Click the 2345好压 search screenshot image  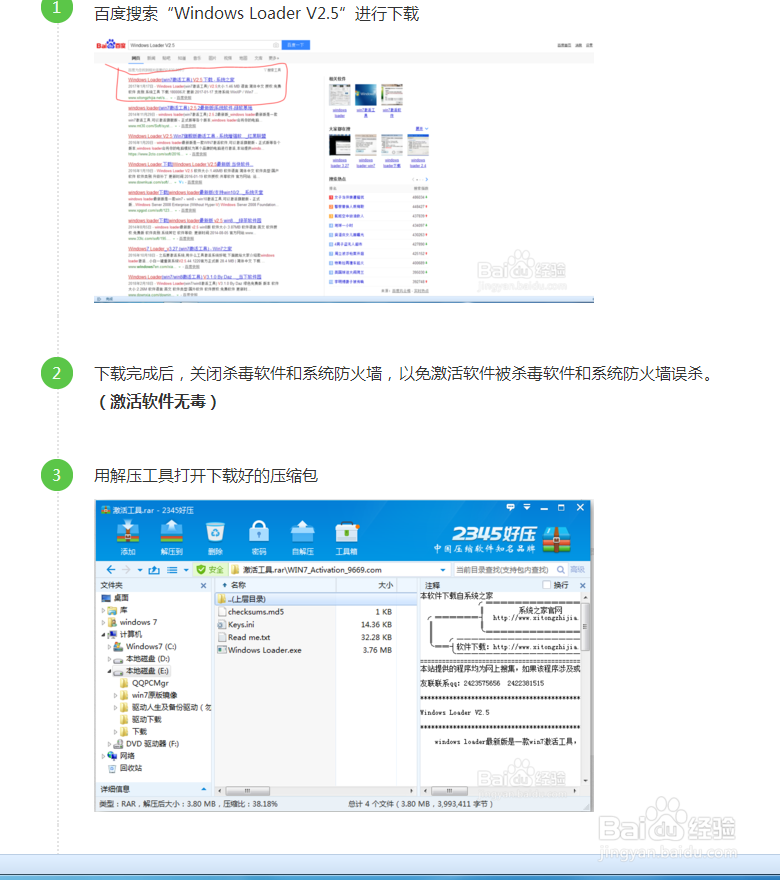pos(344,656)
